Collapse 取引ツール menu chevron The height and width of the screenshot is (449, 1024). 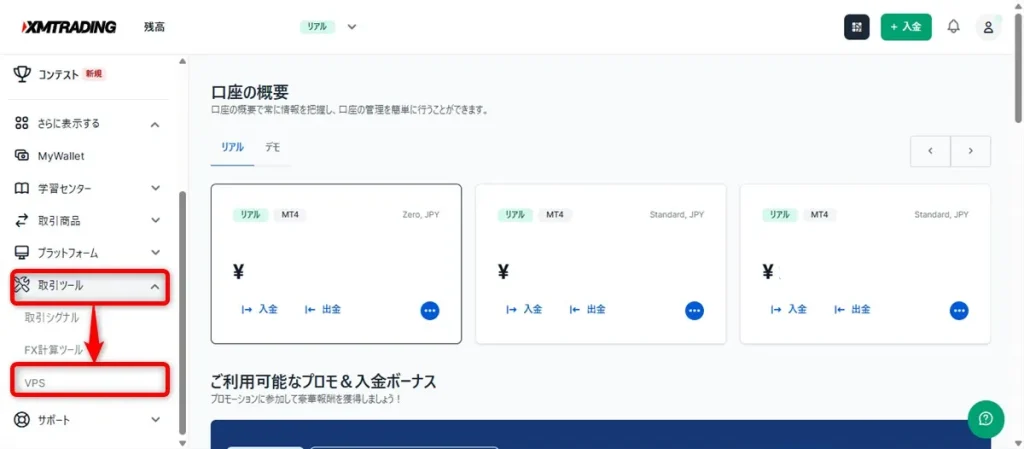[155, 286]
